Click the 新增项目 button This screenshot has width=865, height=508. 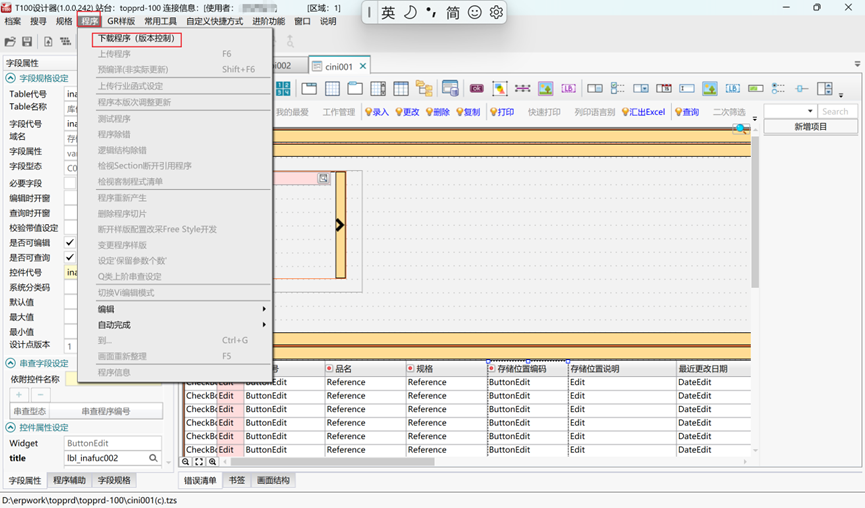click(x=810, y=126)
